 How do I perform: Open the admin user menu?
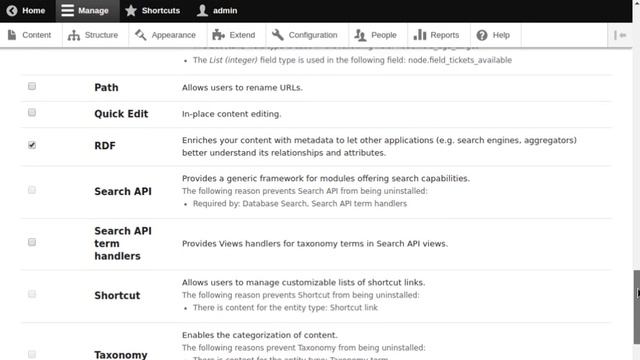coord(217,11)
